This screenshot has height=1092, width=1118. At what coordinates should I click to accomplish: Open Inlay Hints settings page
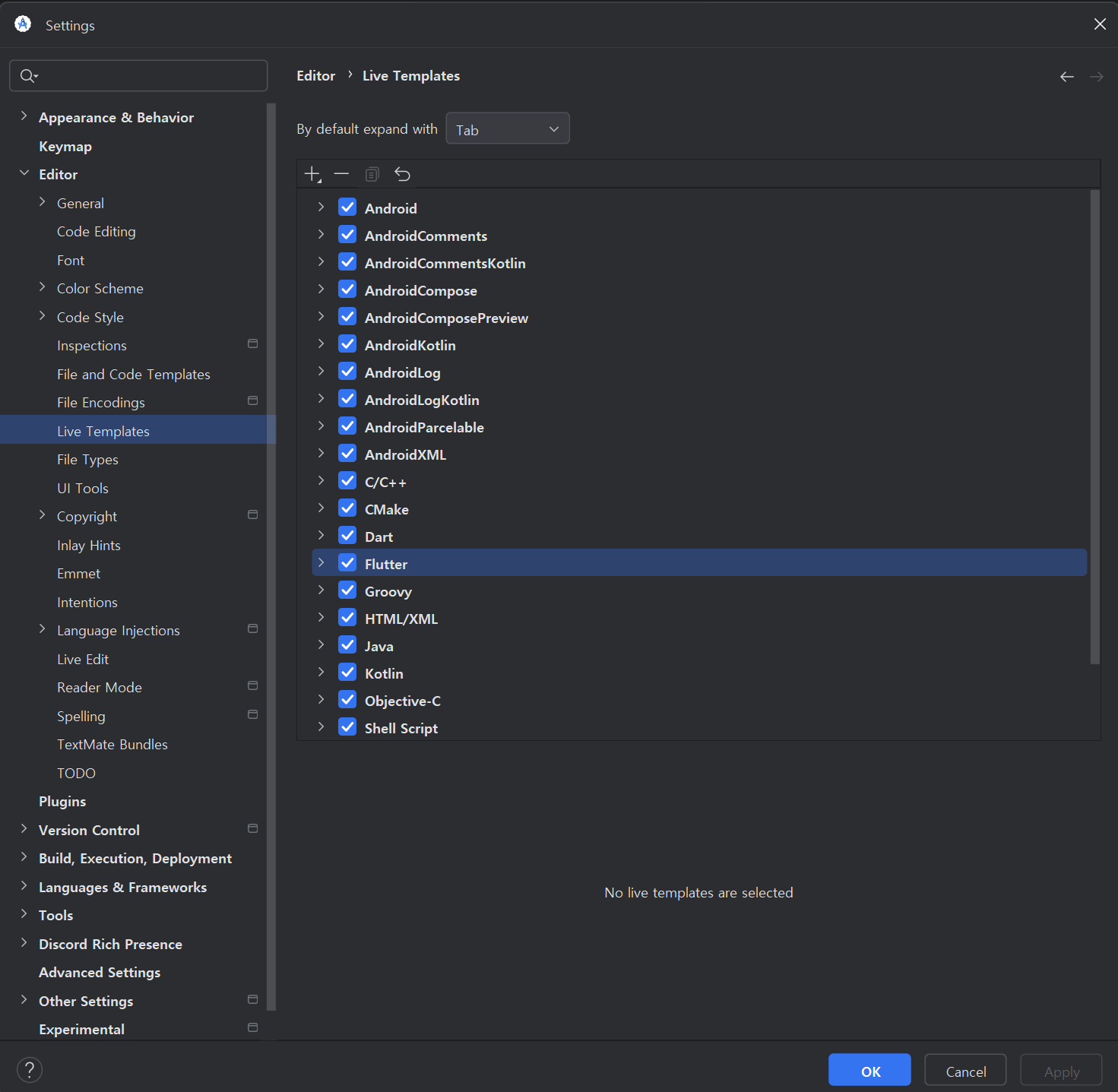coord(89,546)
